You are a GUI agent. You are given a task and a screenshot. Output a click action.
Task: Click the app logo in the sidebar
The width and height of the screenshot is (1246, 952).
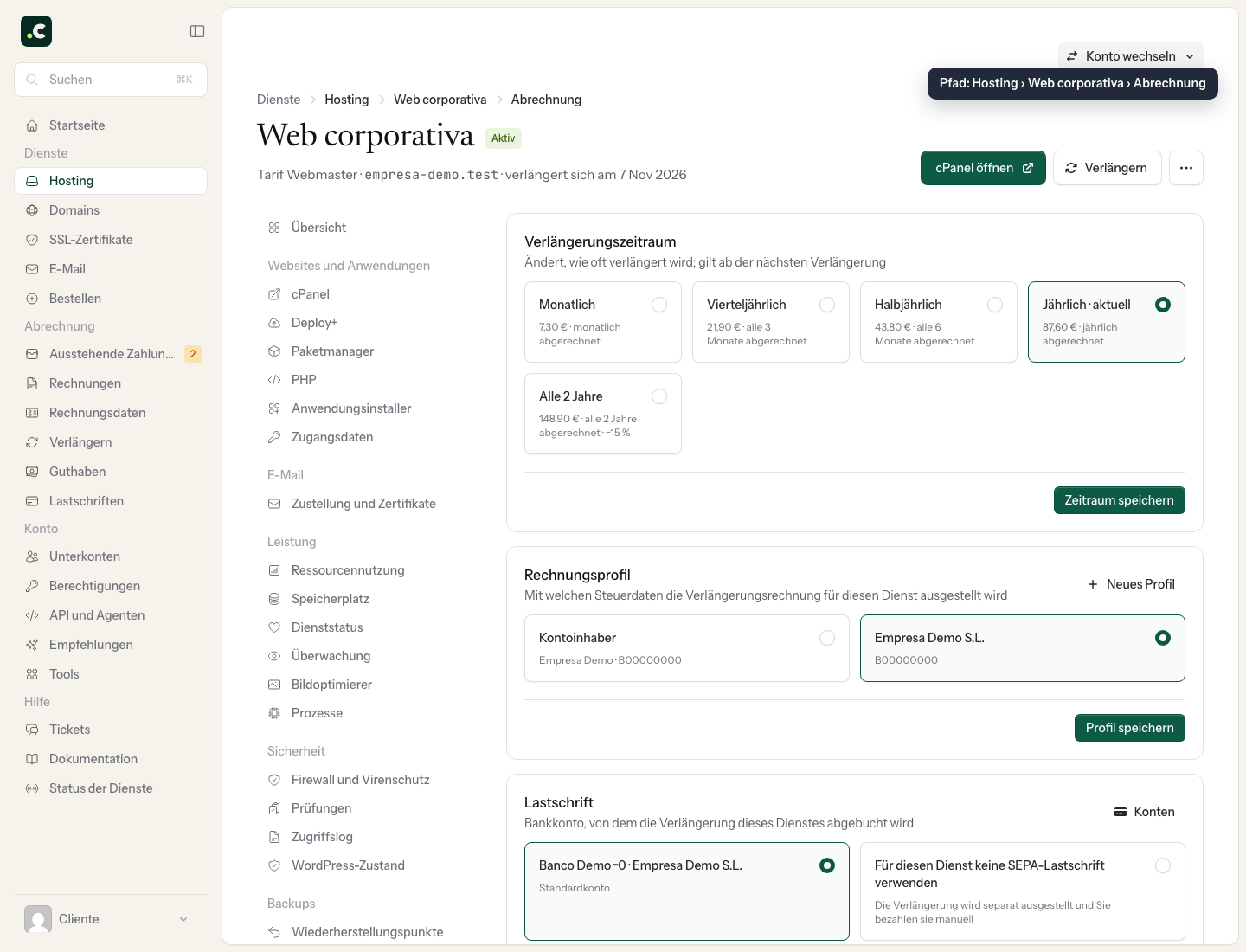(36, 31)
